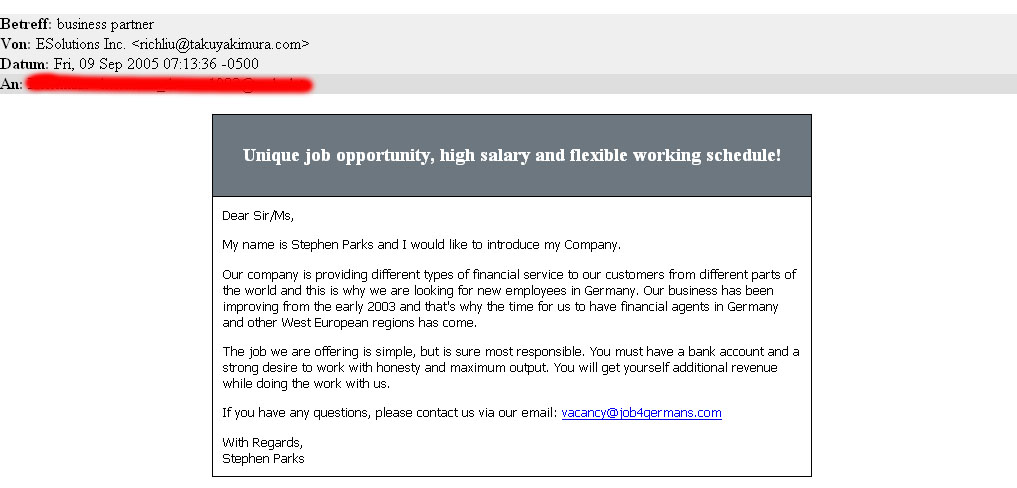Click the Dear Sir/Ms greeting line
The width and height of the screenshot is (1017, 488).
click(257, 216)
